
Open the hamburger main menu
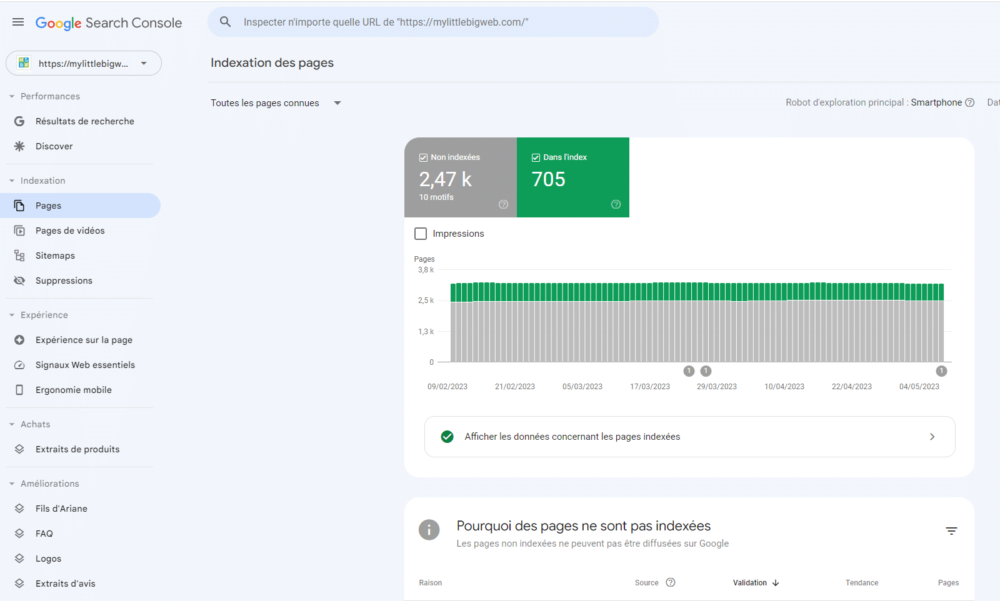pyautogui.click(x=18, y=22)
